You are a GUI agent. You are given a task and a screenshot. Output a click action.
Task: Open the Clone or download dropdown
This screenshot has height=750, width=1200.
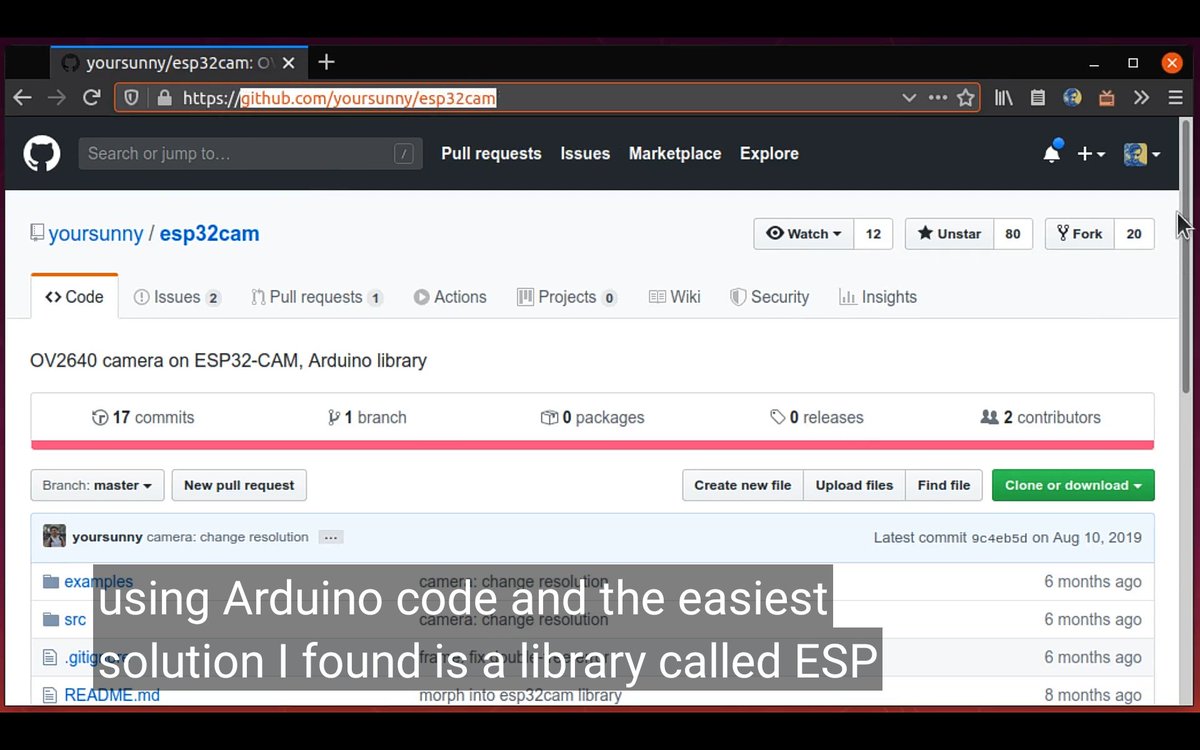click(x=1073, y=485)
